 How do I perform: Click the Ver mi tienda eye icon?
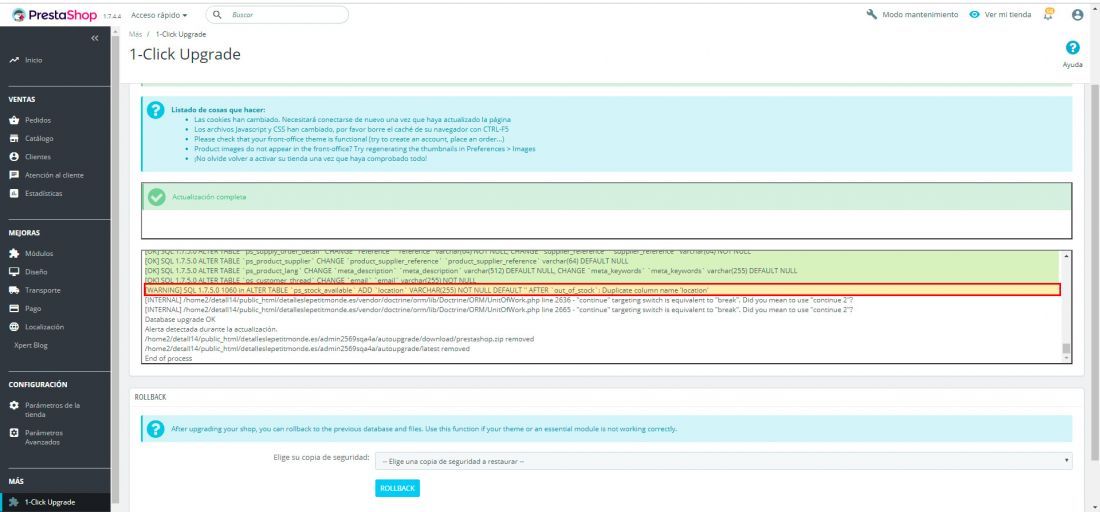[974, 14]
